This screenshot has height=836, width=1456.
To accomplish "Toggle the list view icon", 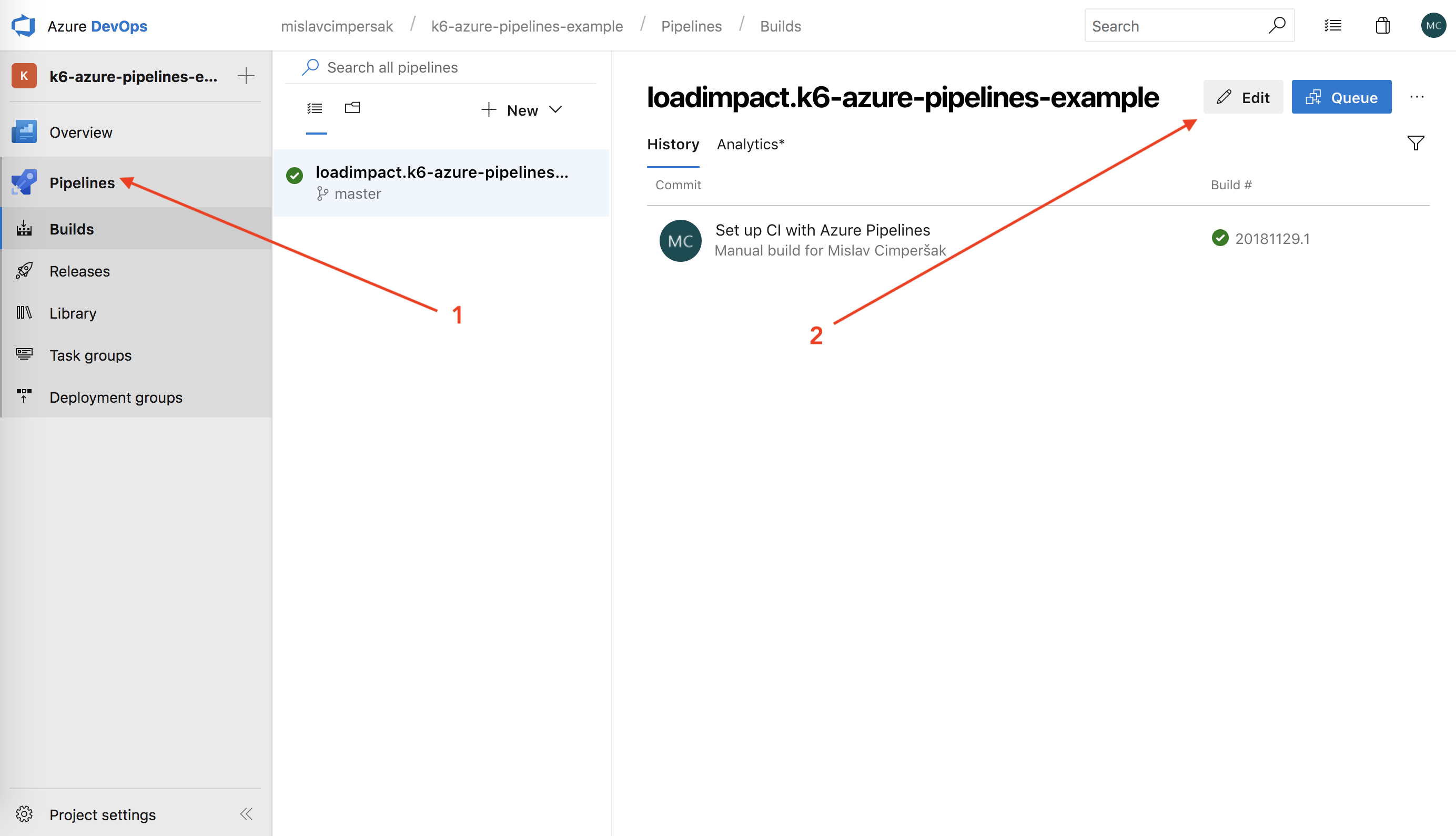I will click(315, 108).
